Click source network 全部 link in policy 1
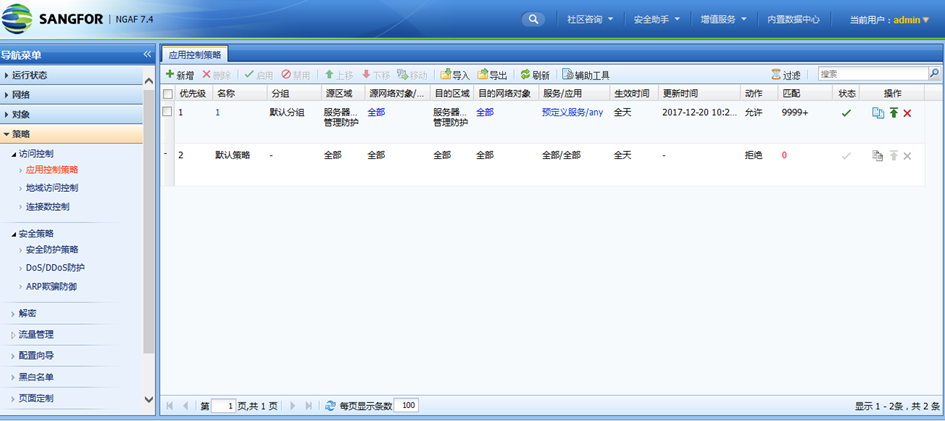This screenshot has width=945, height=421. click(376, 112)
